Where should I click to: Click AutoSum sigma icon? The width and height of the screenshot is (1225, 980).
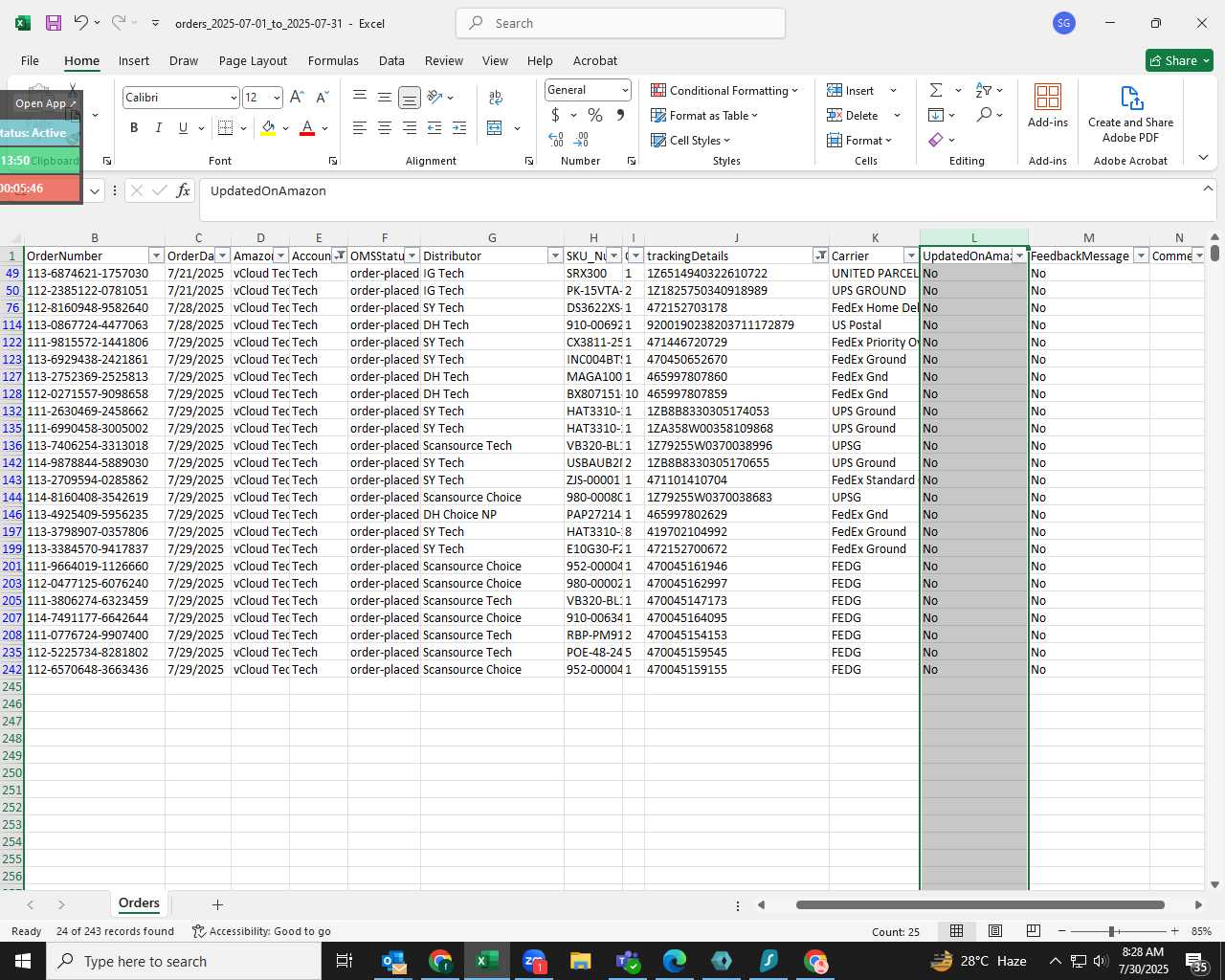point(936,90)
